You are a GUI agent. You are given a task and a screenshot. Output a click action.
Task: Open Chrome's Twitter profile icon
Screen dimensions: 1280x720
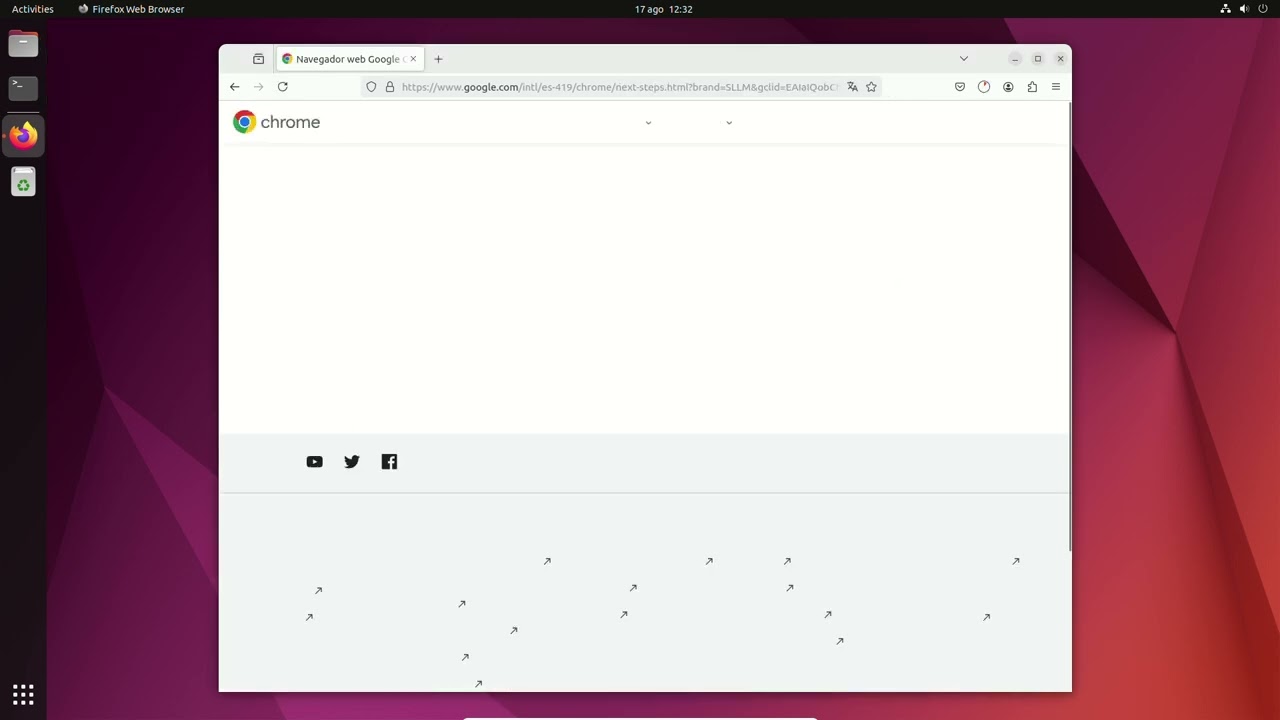pos(352,462)
